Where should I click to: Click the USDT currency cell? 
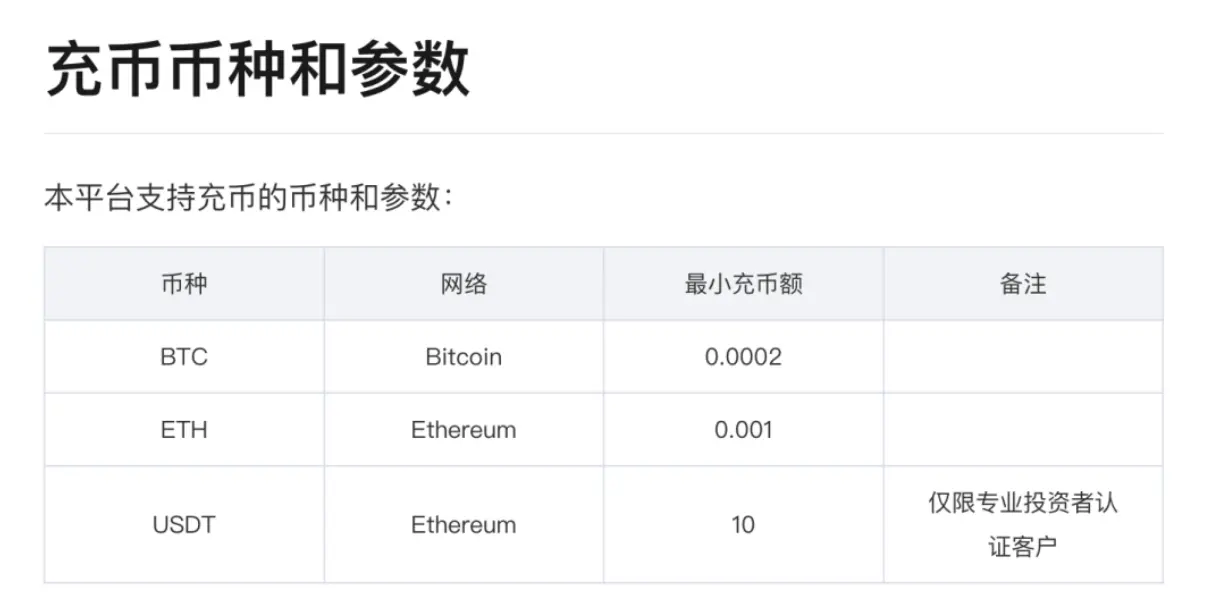[184, 525]
